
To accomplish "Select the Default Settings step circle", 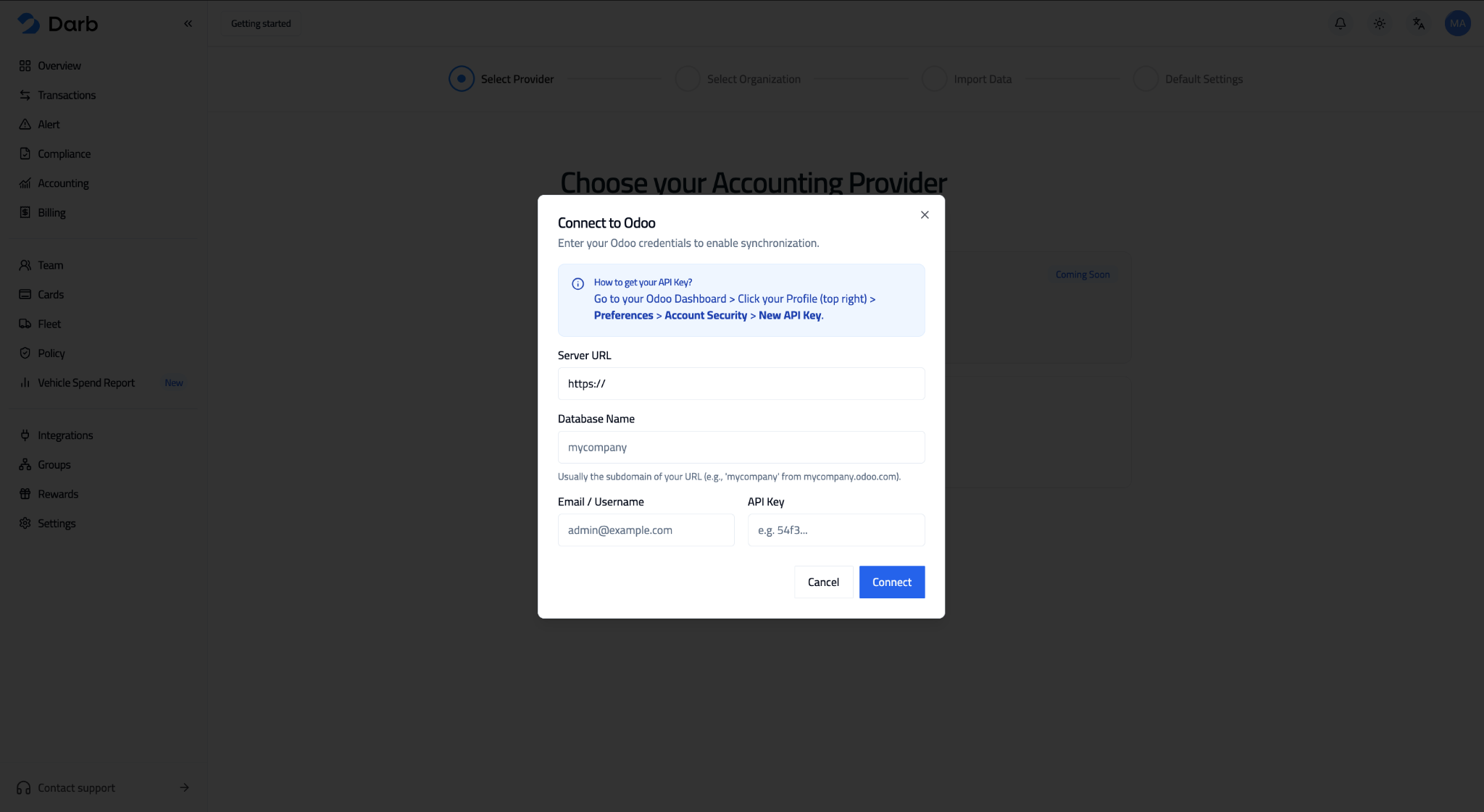I will click(1146, 79).
